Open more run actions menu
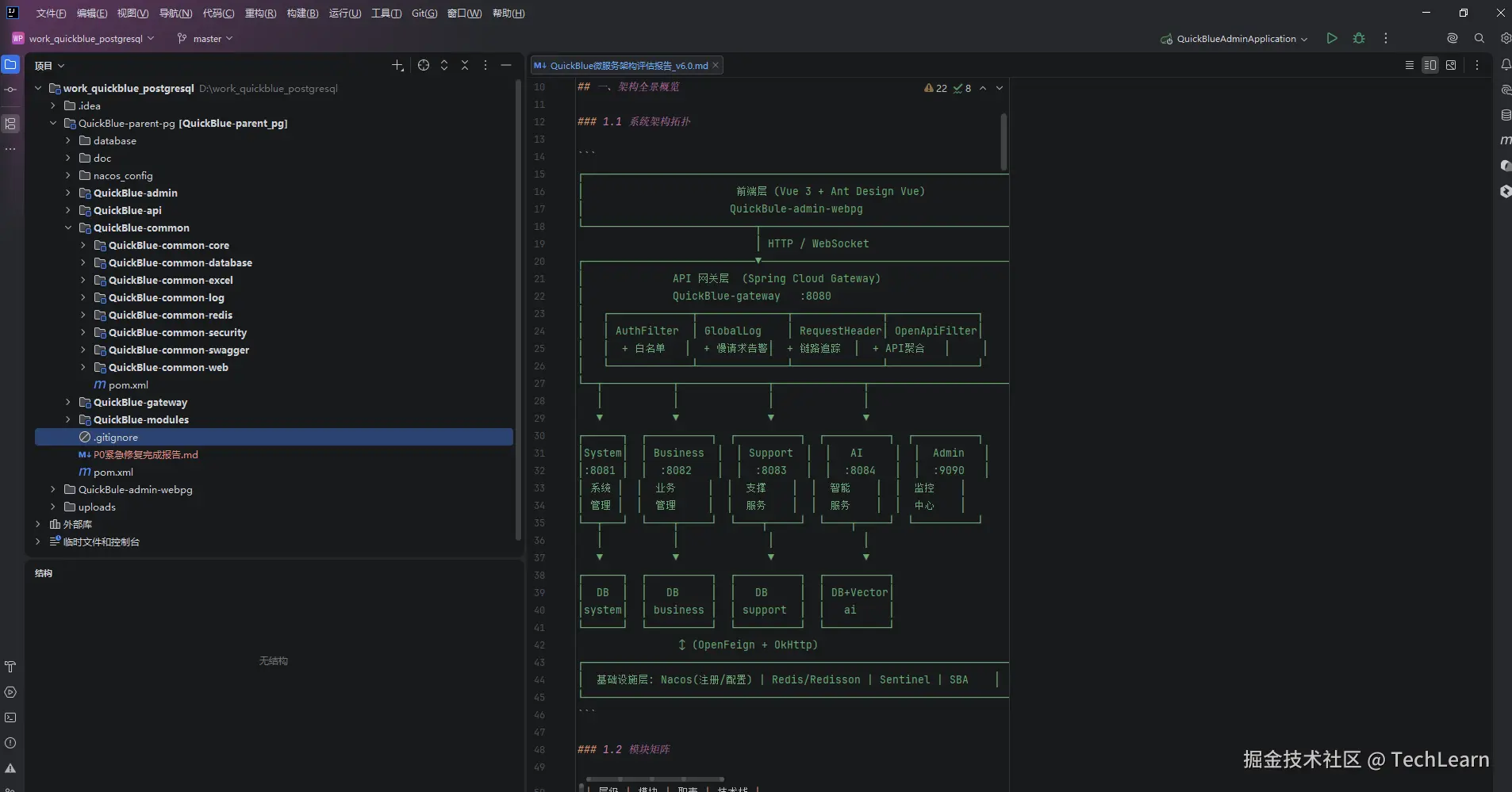 point(1386,38)
